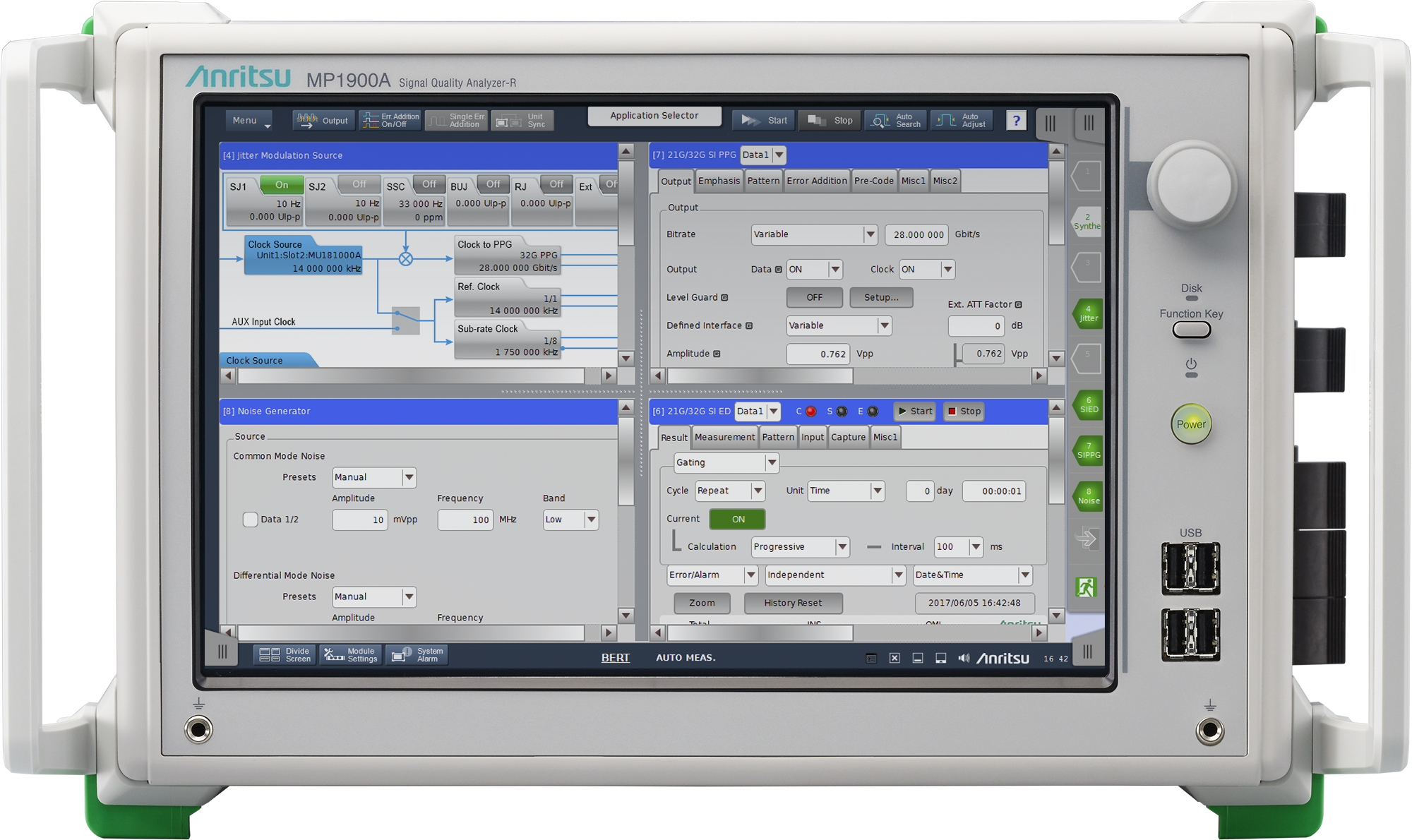Switch to the Measurement tab in SI ED
The image size is (1412, 840).
point(724,437)
